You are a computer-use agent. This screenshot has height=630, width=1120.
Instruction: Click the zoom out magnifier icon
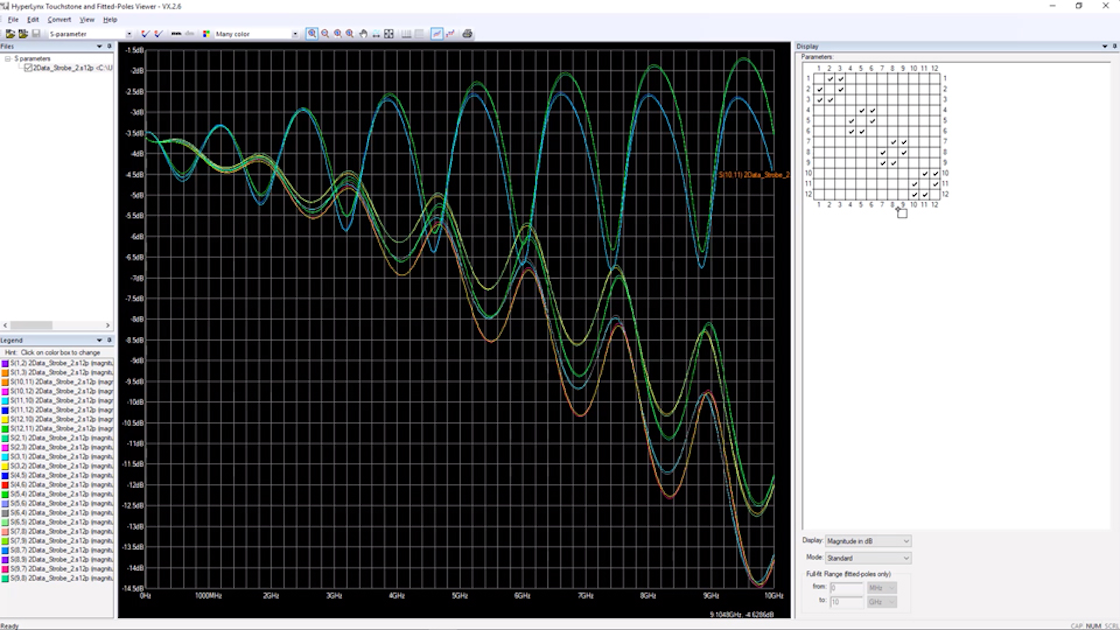325,34
